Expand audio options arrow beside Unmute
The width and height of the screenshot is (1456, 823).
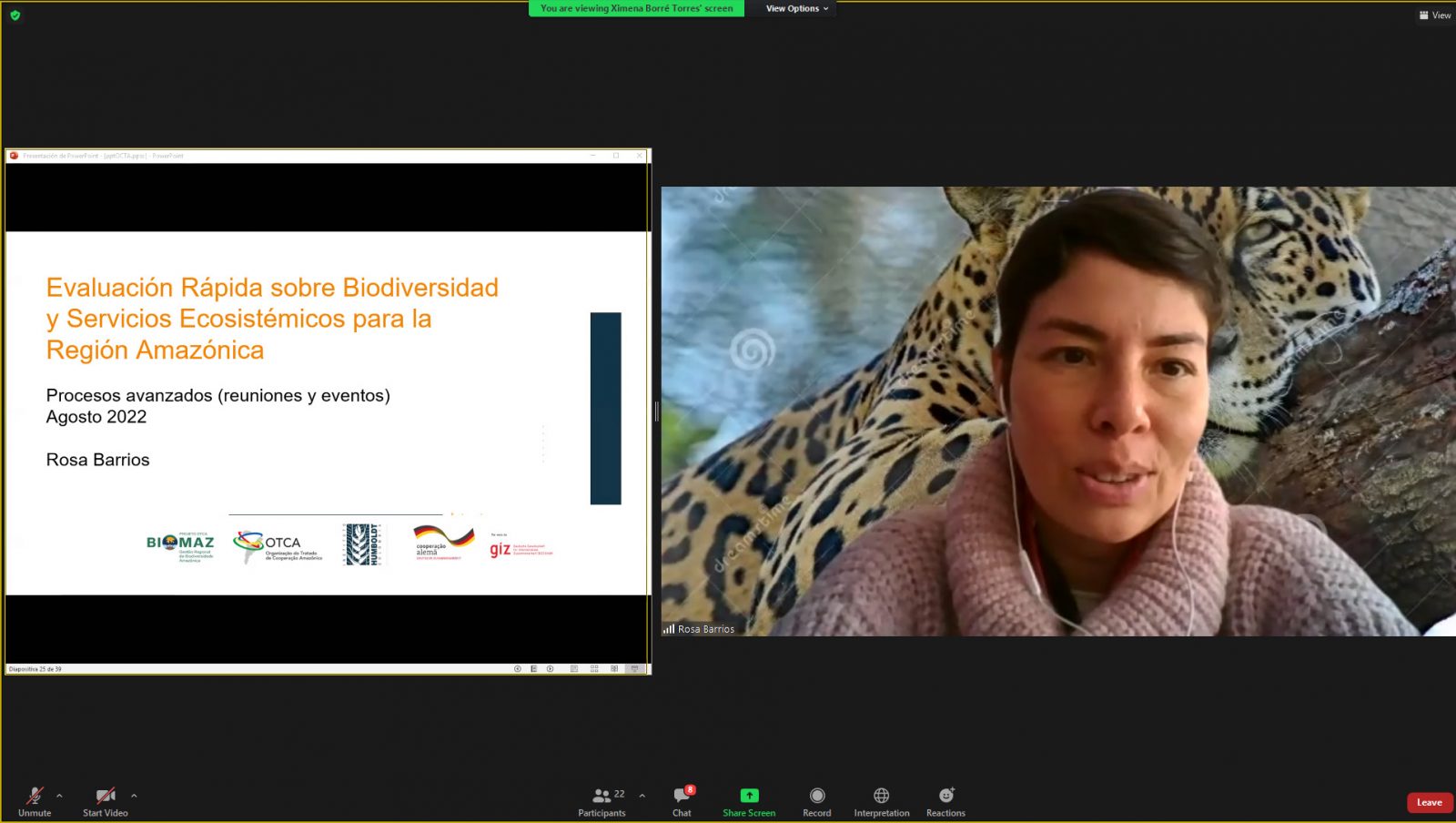[60, 795]
